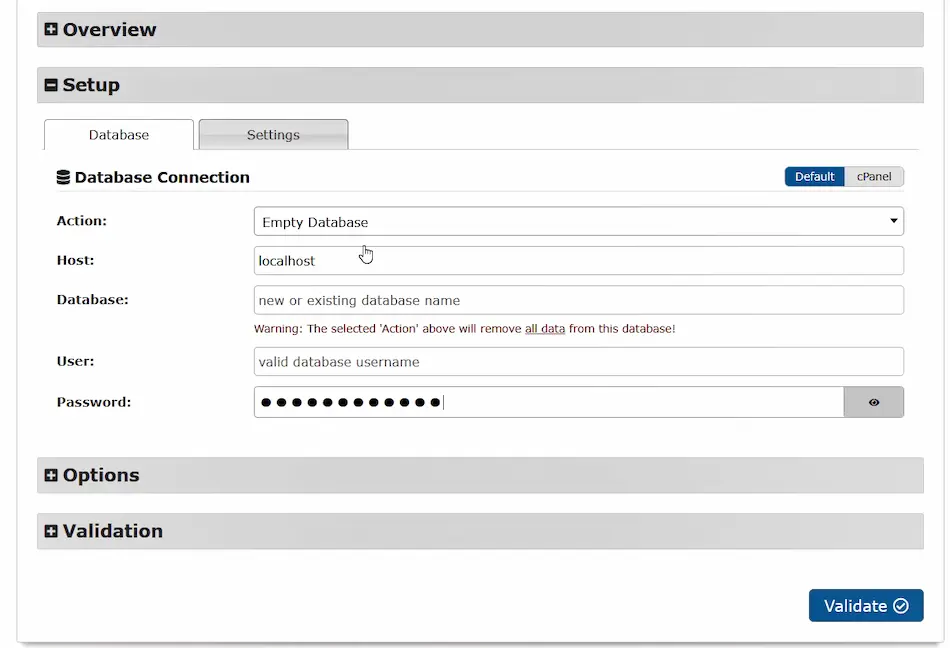Click the checkmark icon on Validate button
Viewport: 950px width, 648px height.
(x=900, y=606)
